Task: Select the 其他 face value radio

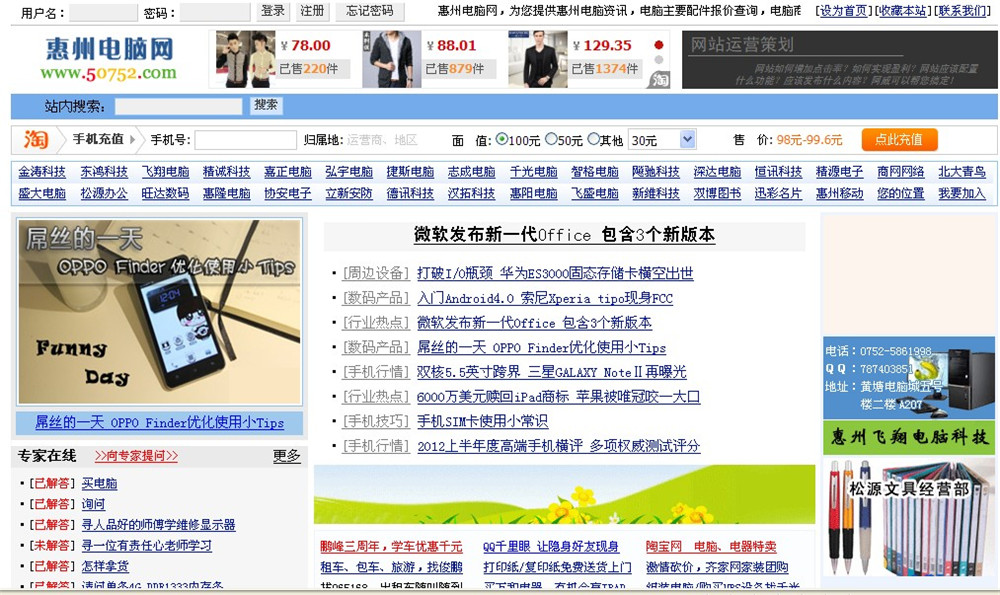Action: pos(594,139)
